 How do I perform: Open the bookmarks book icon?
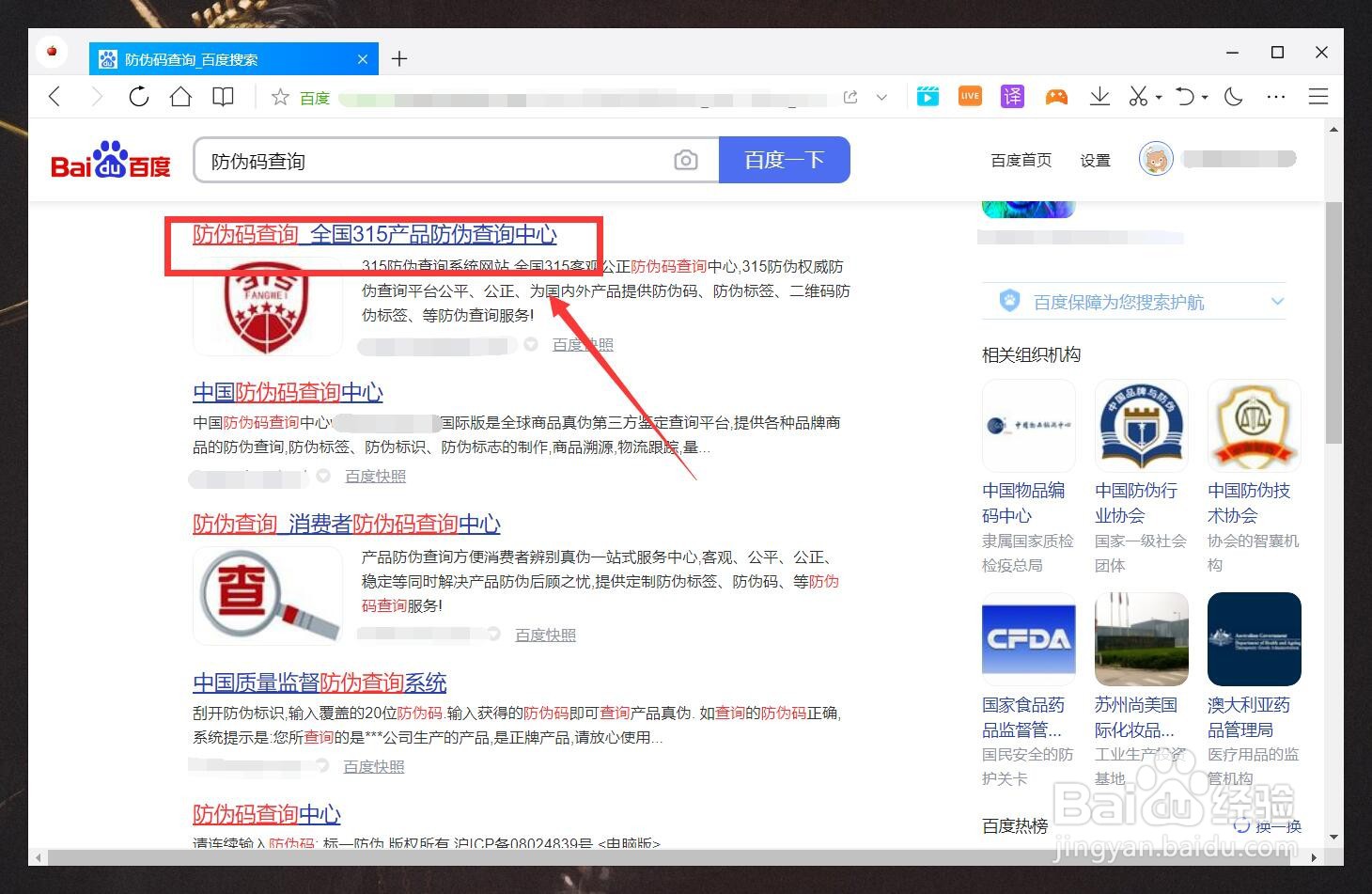[223, 96]
